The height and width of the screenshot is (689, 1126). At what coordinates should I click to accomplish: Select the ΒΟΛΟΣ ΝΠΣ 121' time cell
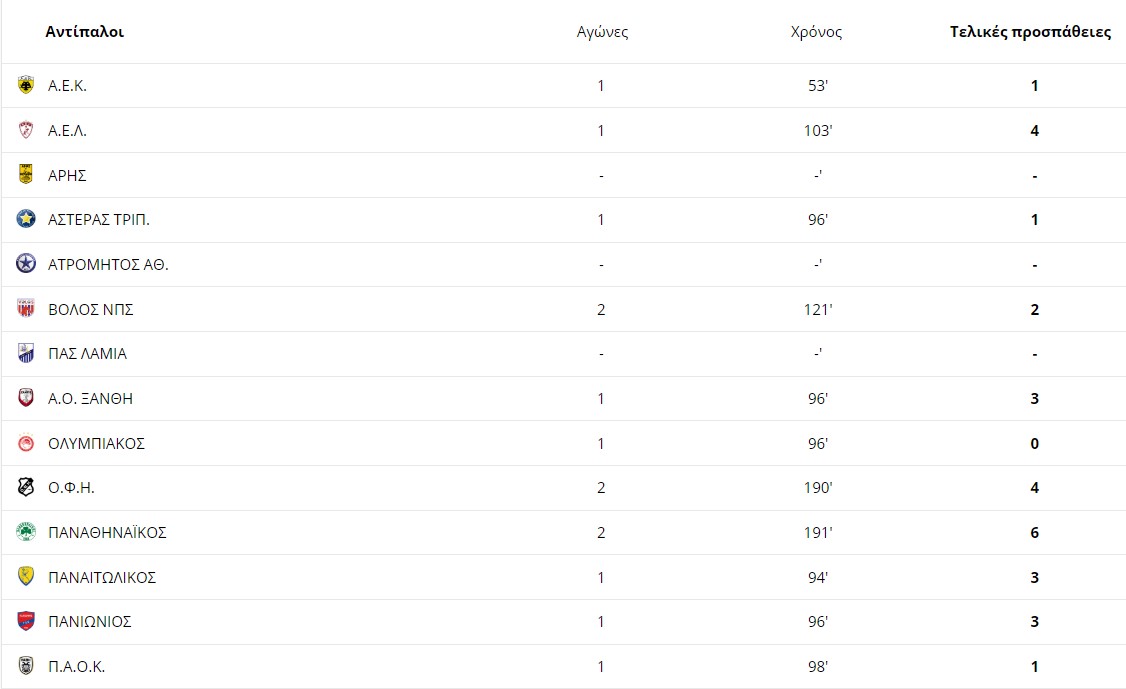click(818, 310)
